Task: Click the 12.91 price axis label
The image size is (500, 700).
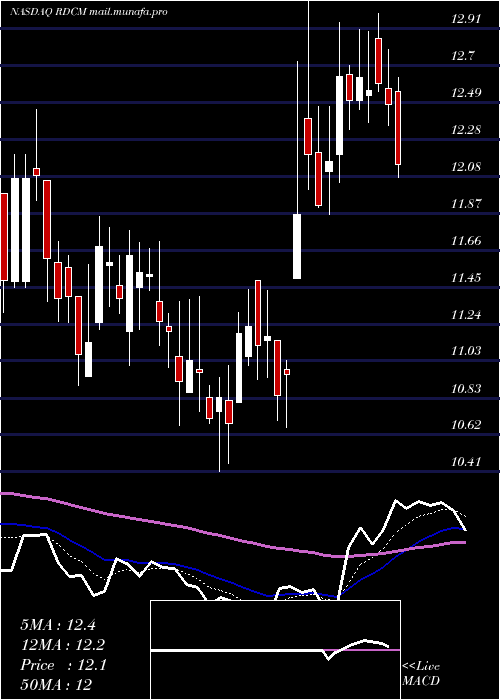Action: point(466,19)
